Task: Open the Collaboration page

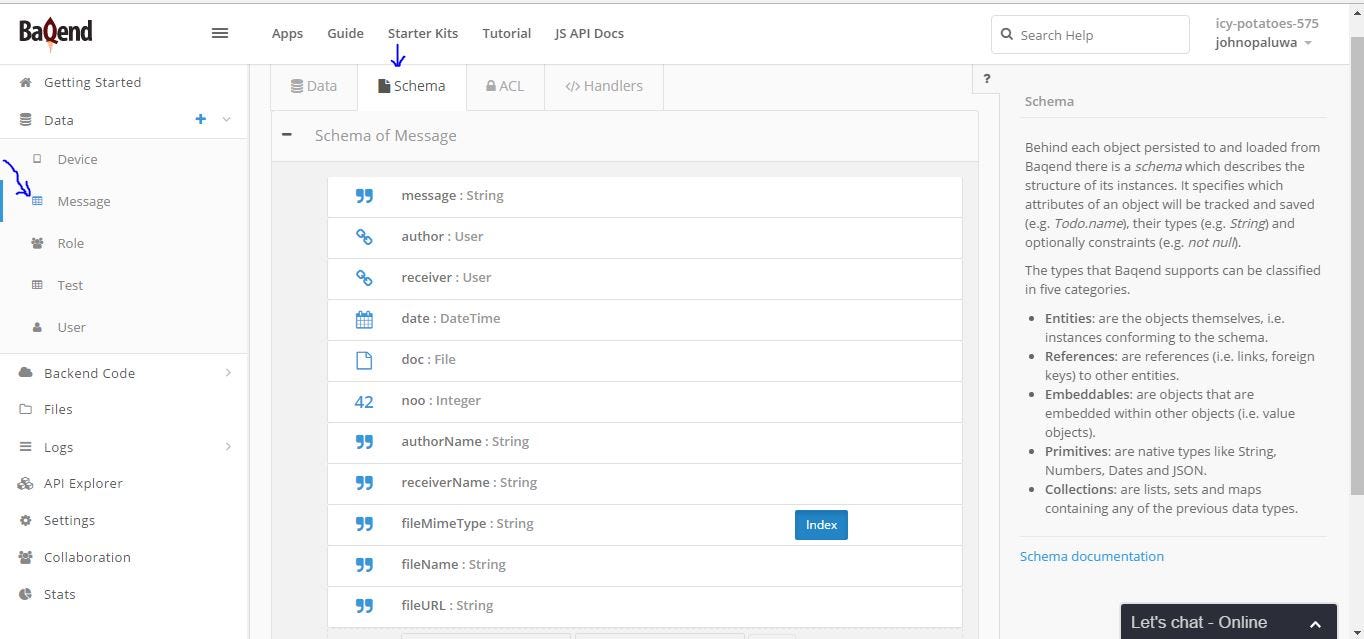Action: point(87,557)
